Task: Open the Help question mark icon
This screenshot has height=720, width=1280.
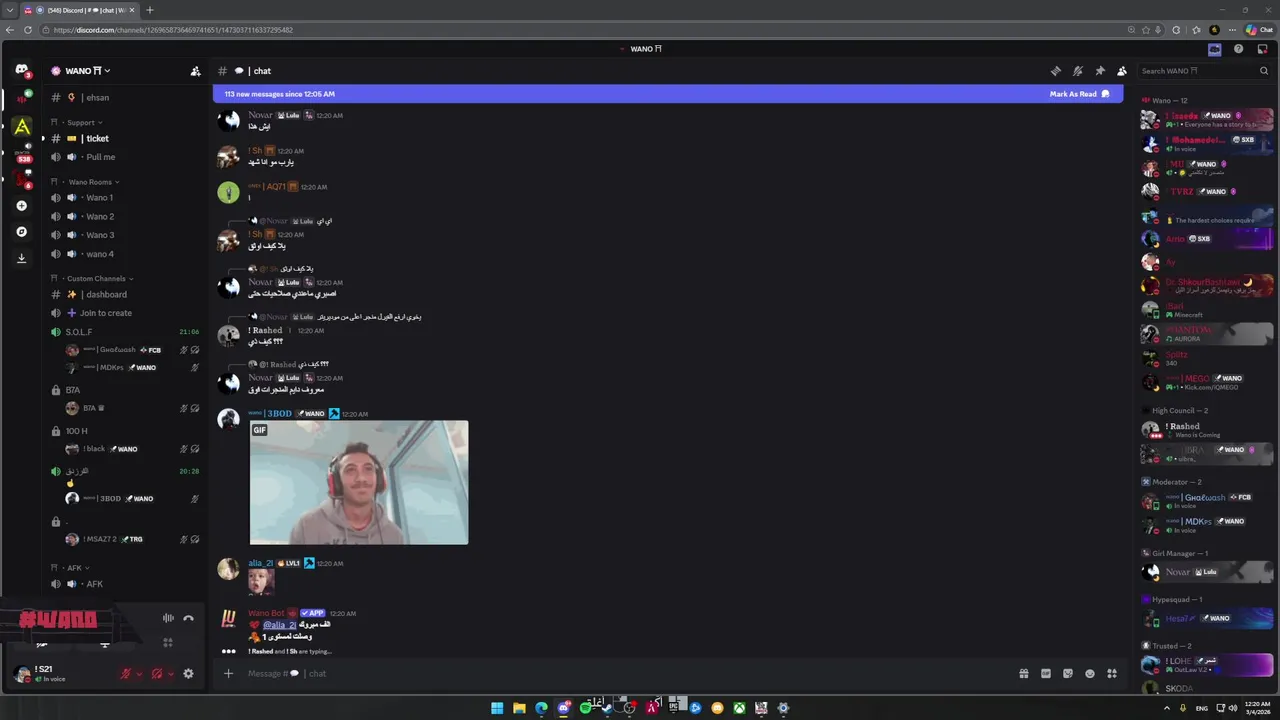Action: 1239,49
